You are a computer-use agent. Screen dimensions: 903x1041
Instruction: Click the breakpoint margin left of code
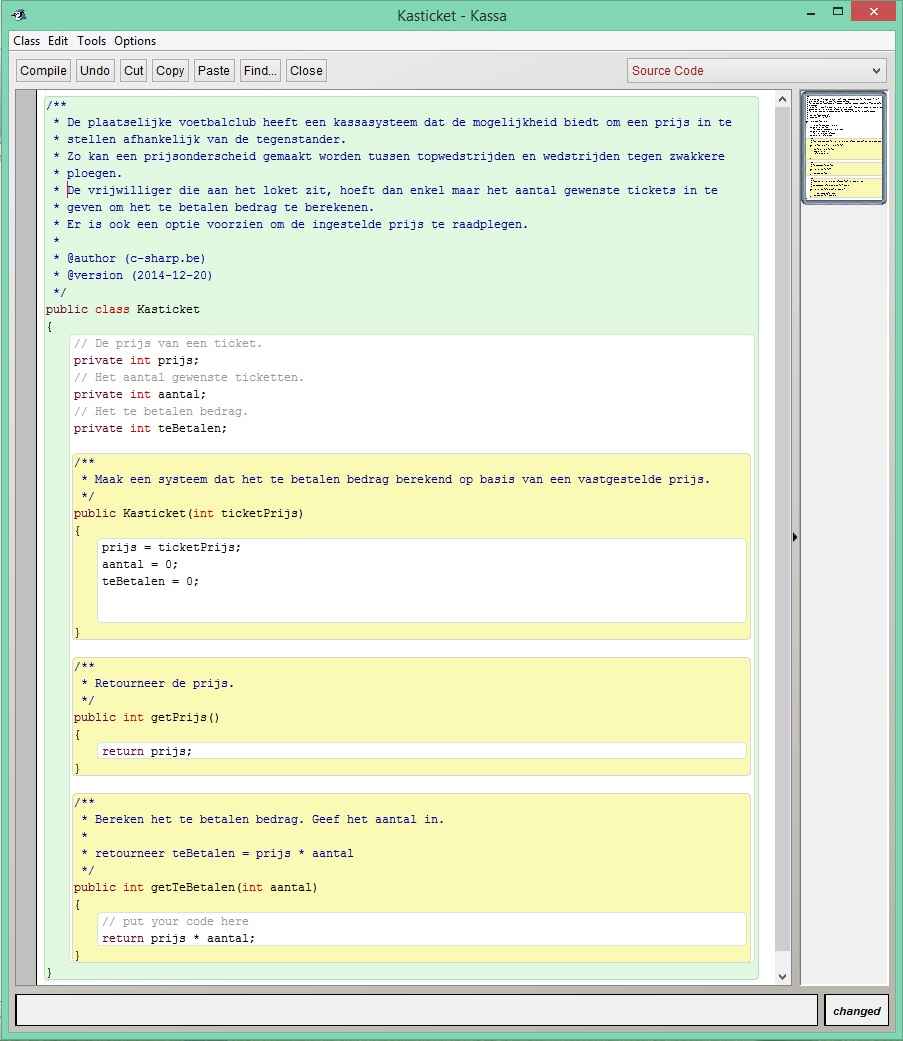pos(27,538)
